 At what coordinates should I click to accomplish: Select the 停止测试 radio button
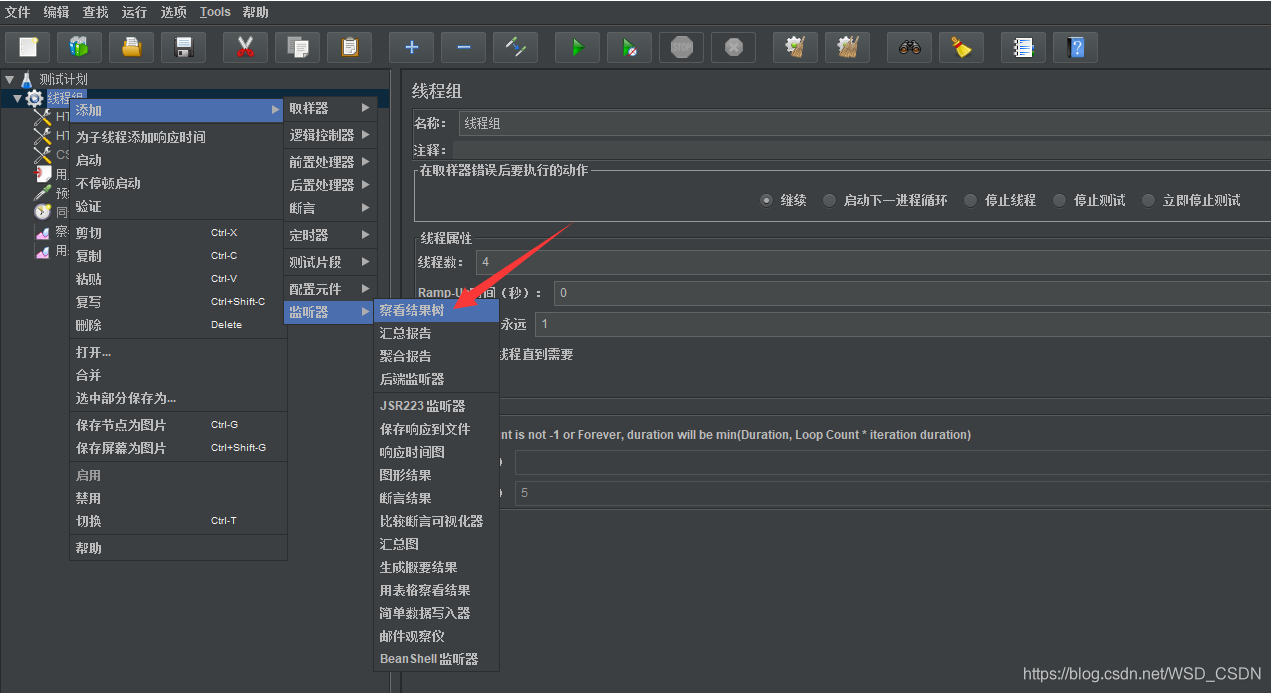(1059, 200)
